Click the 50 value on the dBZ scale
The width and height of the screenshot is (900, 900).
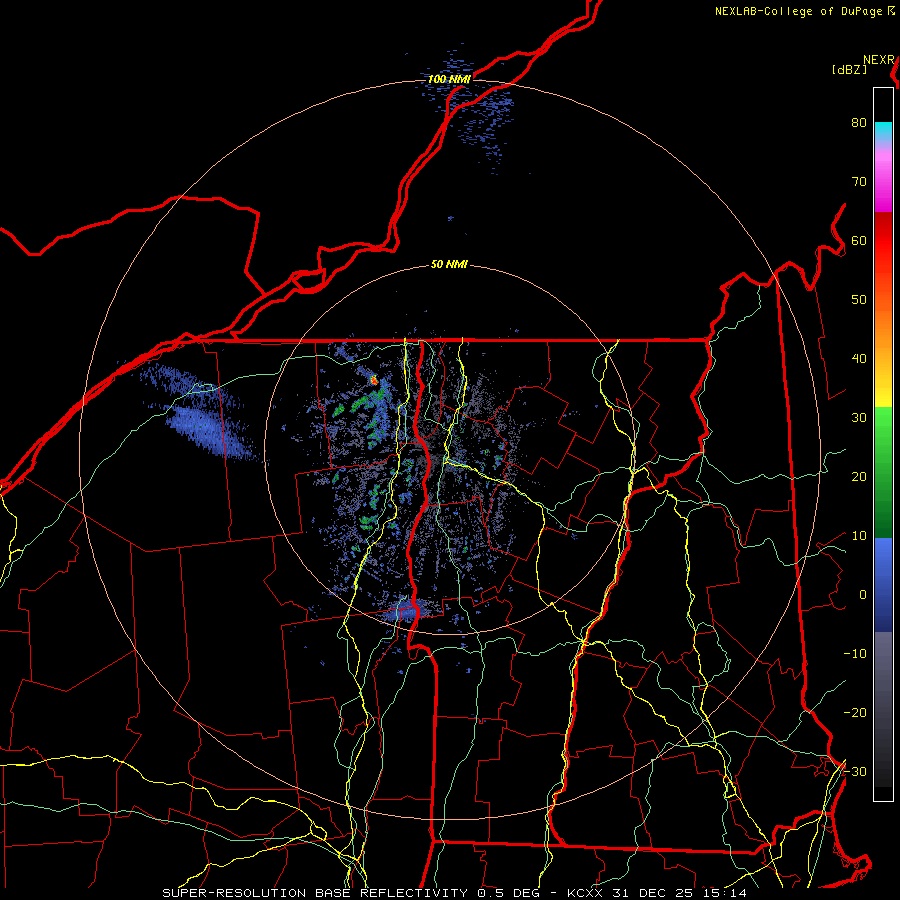click(x=859, y=300)
